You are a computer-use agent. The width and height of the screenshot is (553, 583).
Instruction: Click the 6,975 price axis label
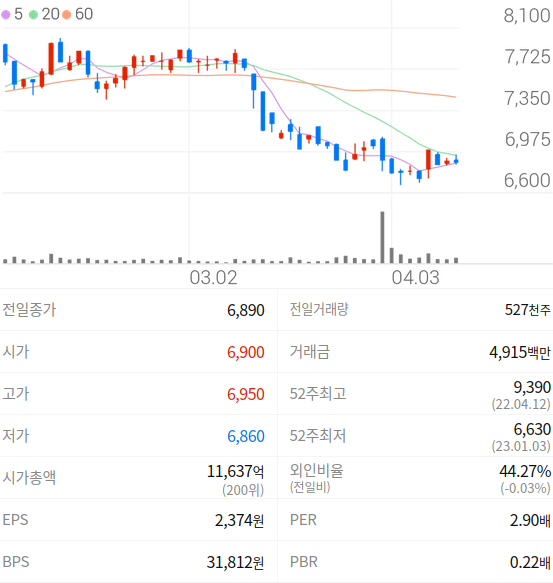click(x=527, y=139)
